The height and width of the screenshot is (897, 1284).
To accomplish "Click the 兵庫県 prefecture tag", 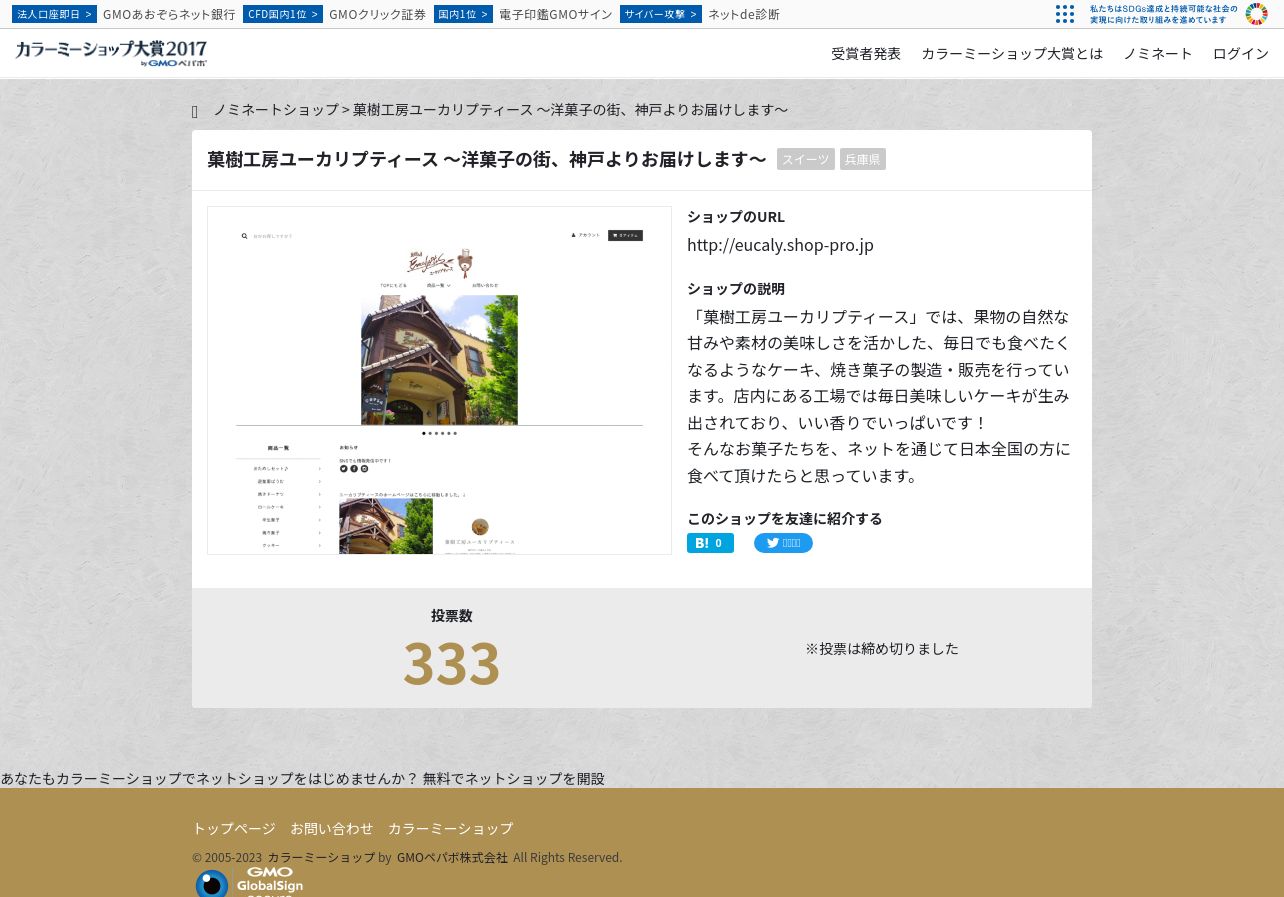I will pyautogui.click(x=862, y=159).
